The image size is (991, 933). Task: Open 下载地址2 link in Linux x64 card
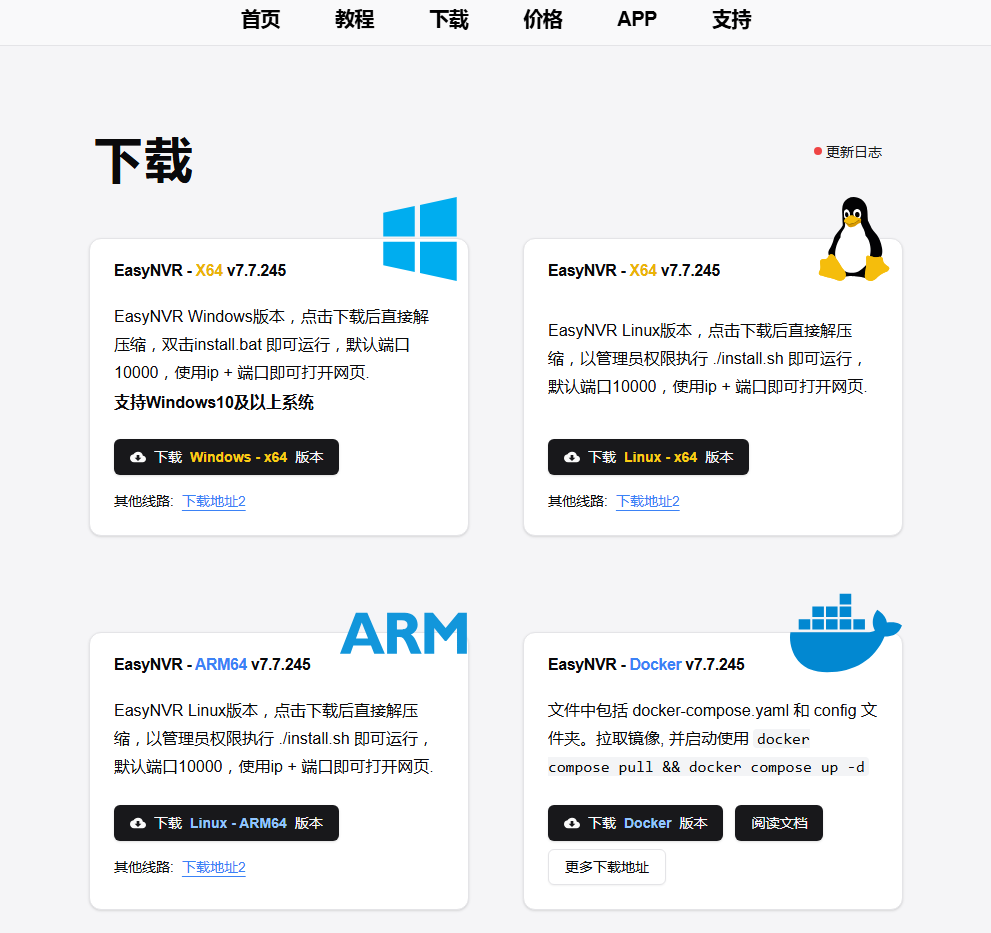[648, 501]
